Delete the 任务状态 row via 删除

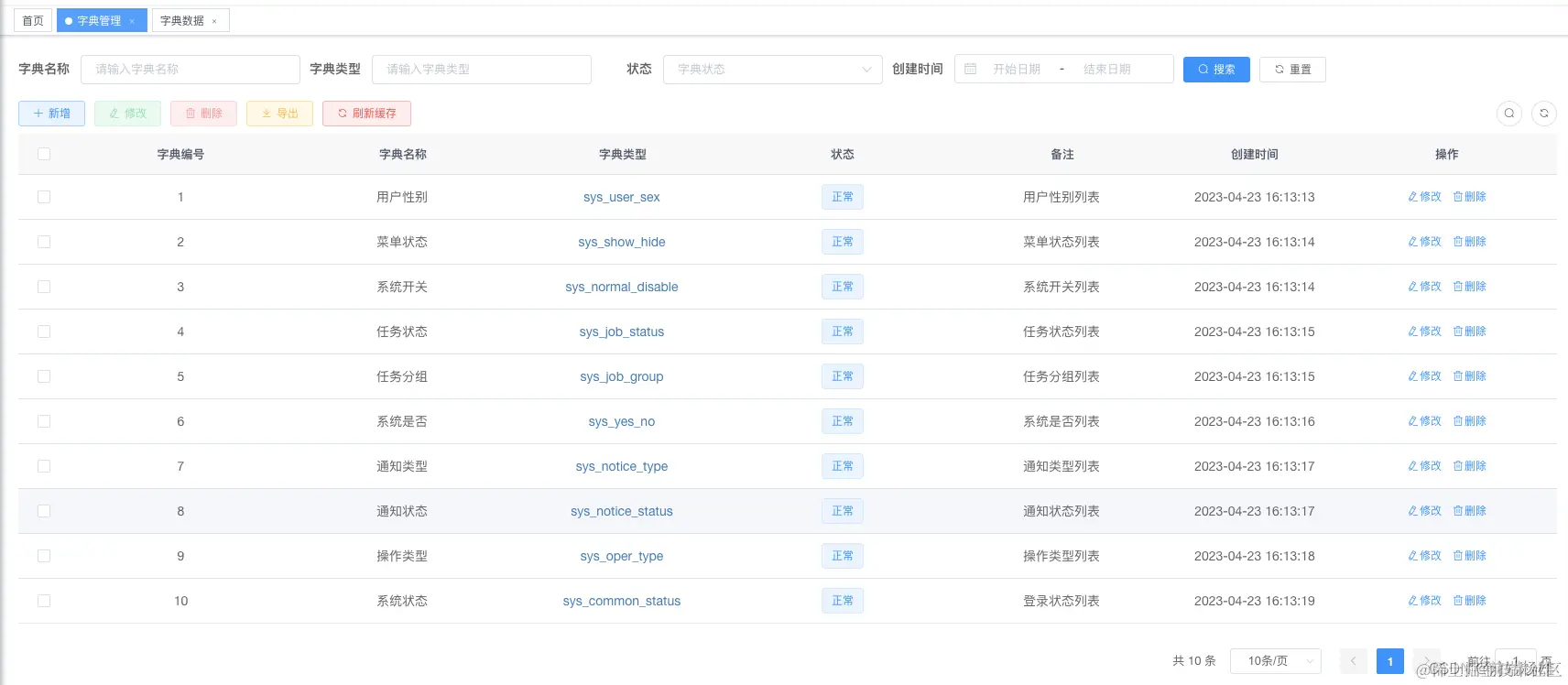[x=1470, y=332]
